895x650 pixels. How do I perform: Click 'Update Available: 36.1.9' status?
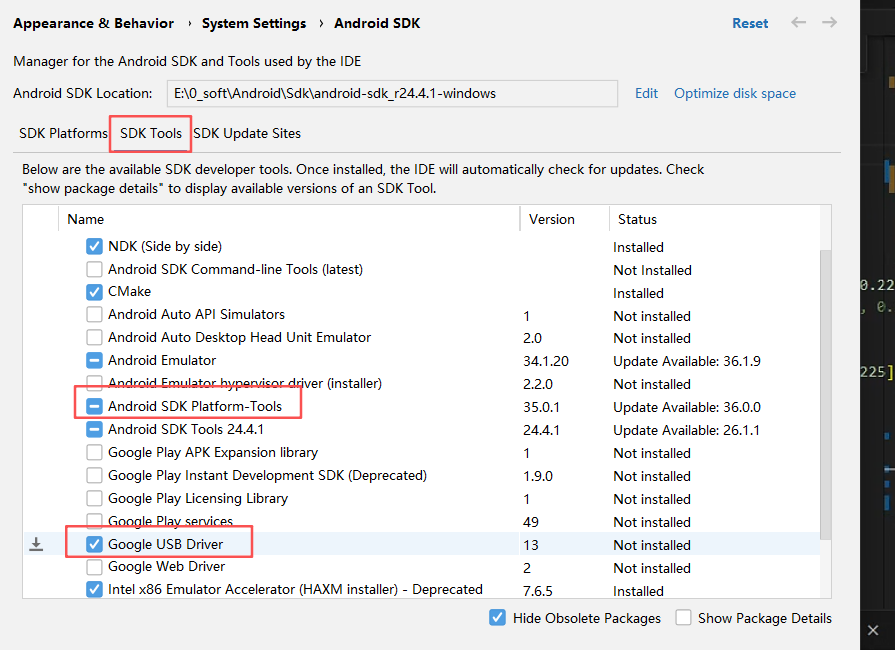click(x=687, y=361)
